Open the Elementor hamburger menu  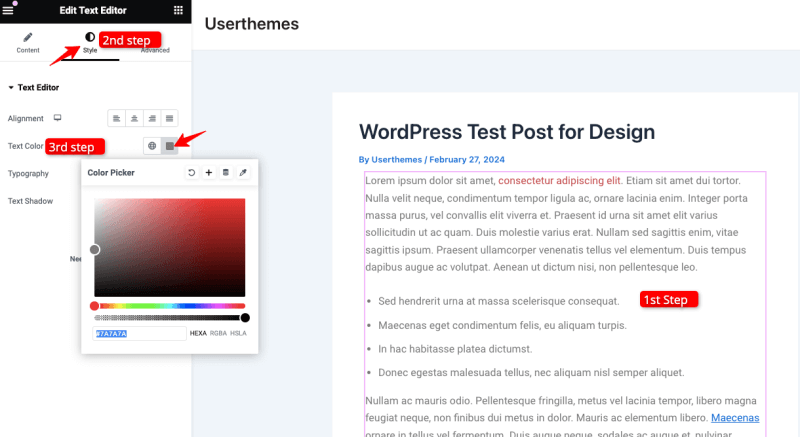click(8, 10)
